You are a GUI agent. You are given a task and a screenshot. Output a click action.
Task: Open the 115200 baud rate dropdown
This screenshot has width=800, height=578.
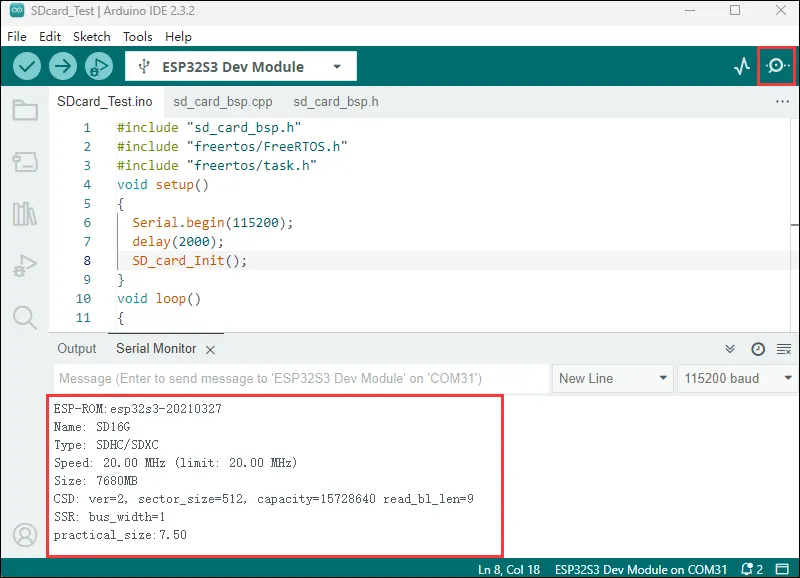pos(737,378)
